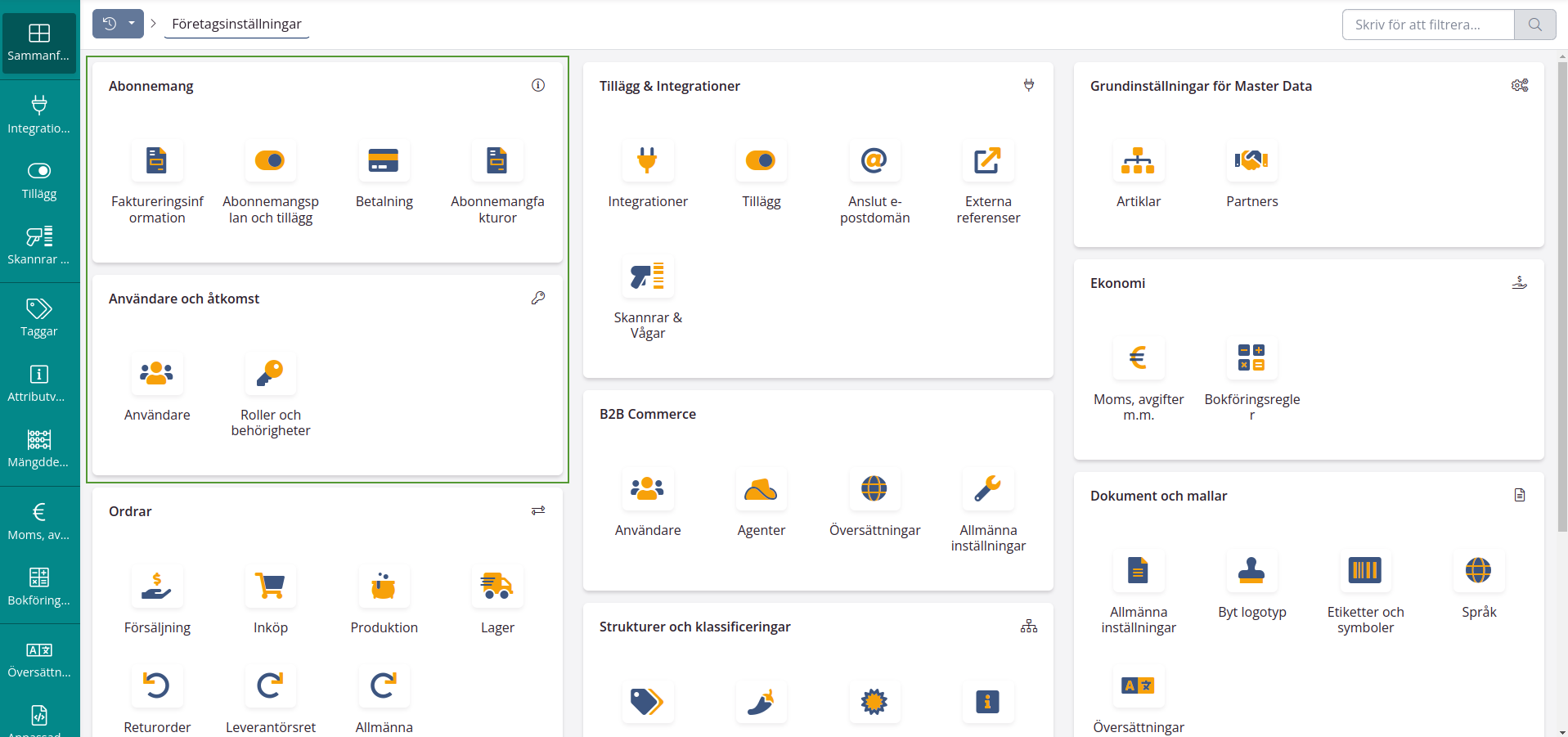Screen dimensions: 1568x737
Task: Expand the history dropdown arrow
Action: click(132, 24)
